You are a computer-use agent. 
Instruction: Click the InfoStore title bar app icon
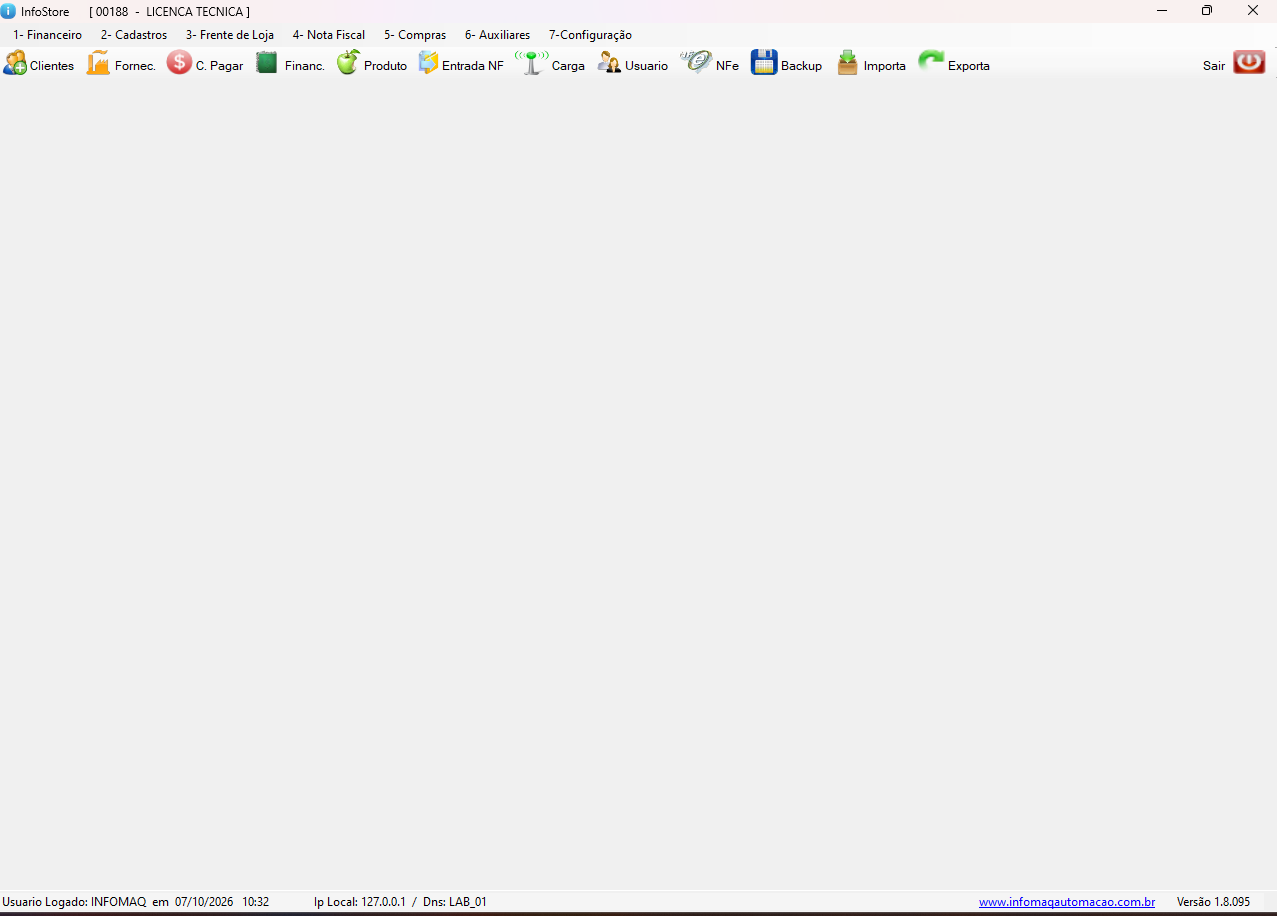tap(8, 11)
